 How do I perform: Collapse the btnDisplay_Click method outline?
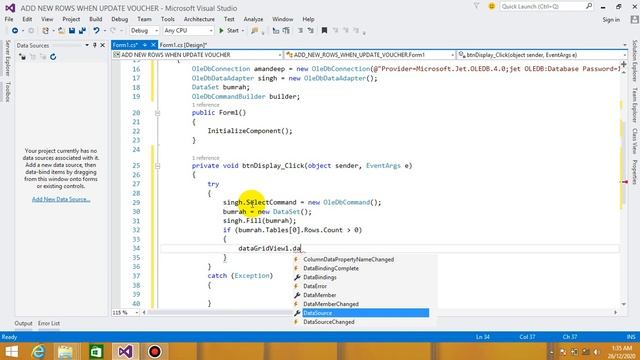(158, 166)
